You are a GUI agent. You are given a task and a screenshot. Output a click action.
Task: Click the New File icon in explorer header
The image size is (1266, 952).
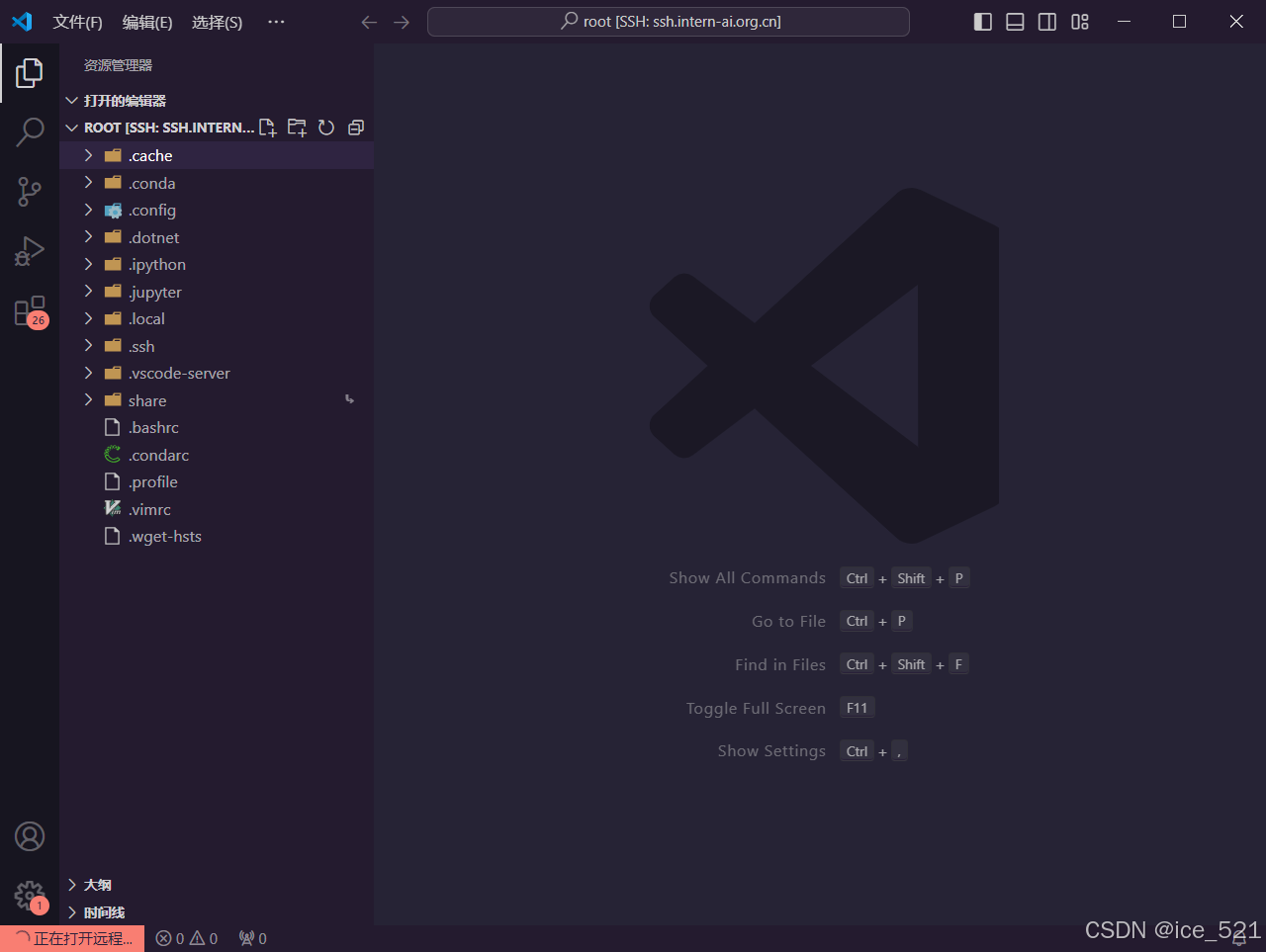(x=268, y=128)
